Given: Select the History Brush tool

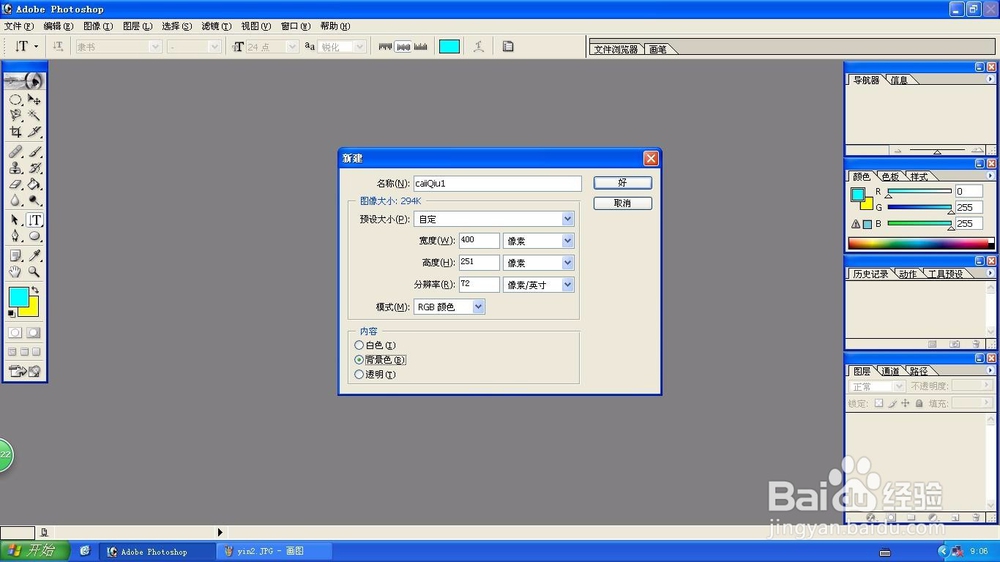Looking at the screenshot, I should [34, 168].
